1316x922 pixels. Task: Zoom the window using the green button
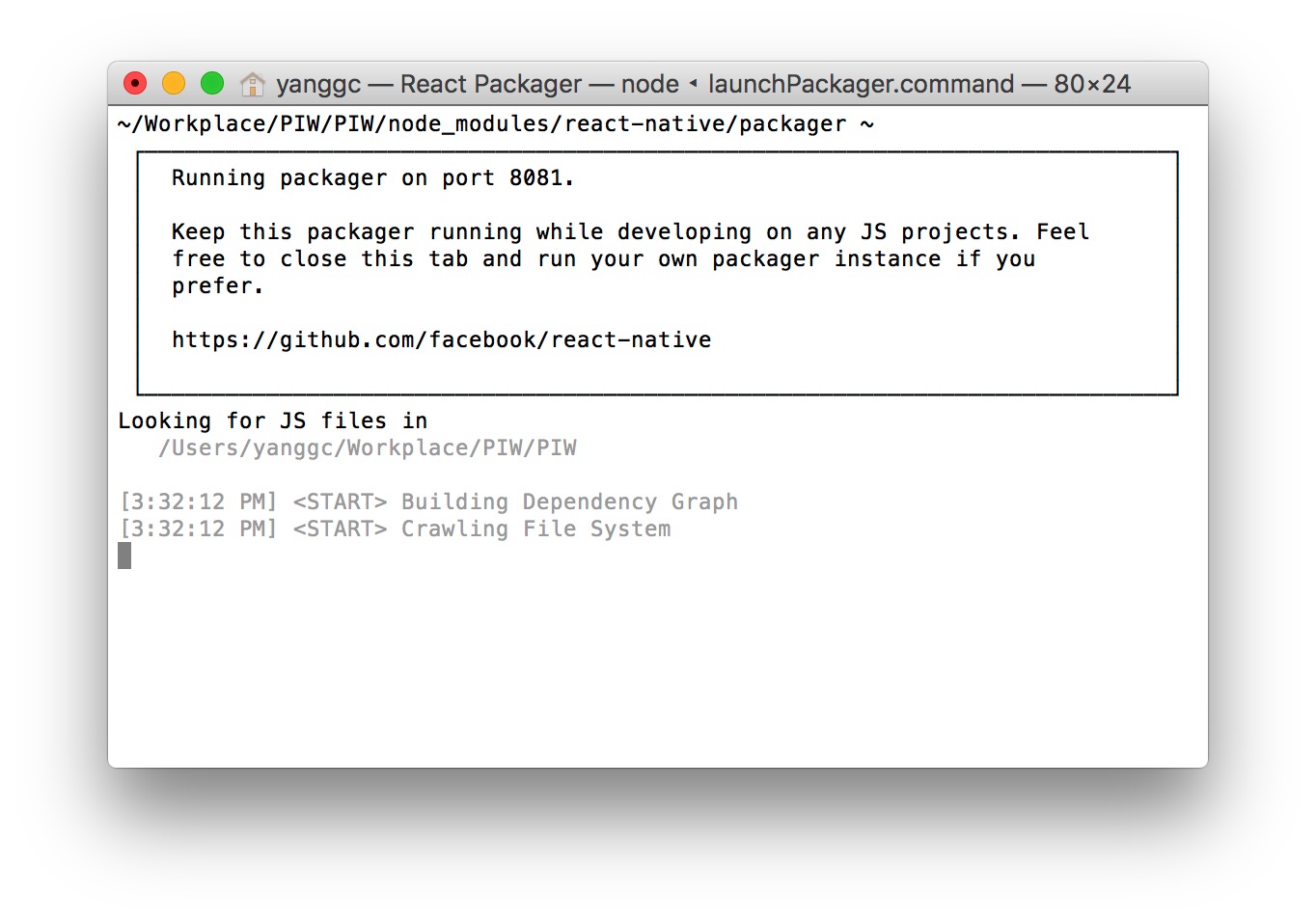[212, 84]
